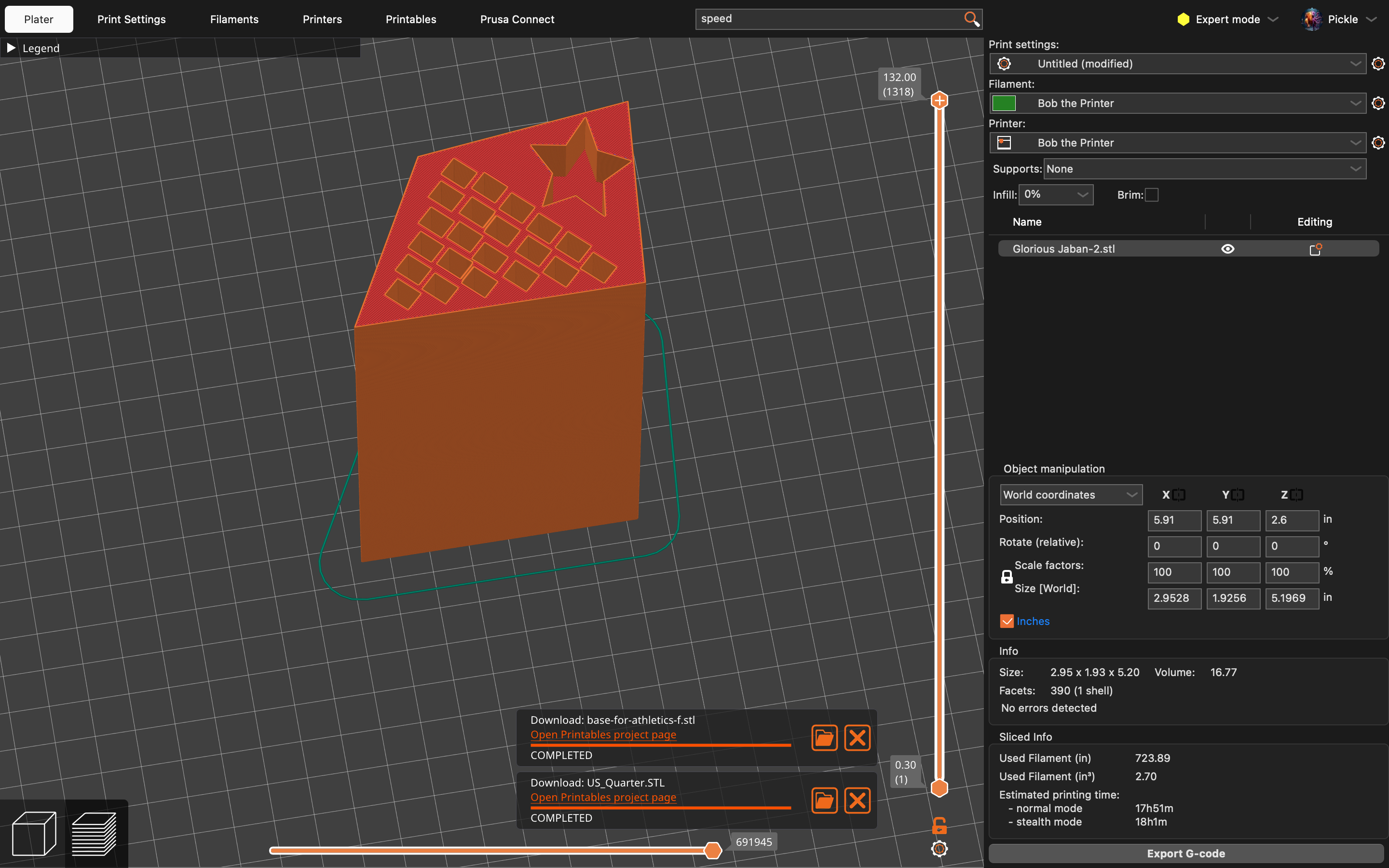Click the layer slider lock icon
1389x868 pixels.
(939, 826)
